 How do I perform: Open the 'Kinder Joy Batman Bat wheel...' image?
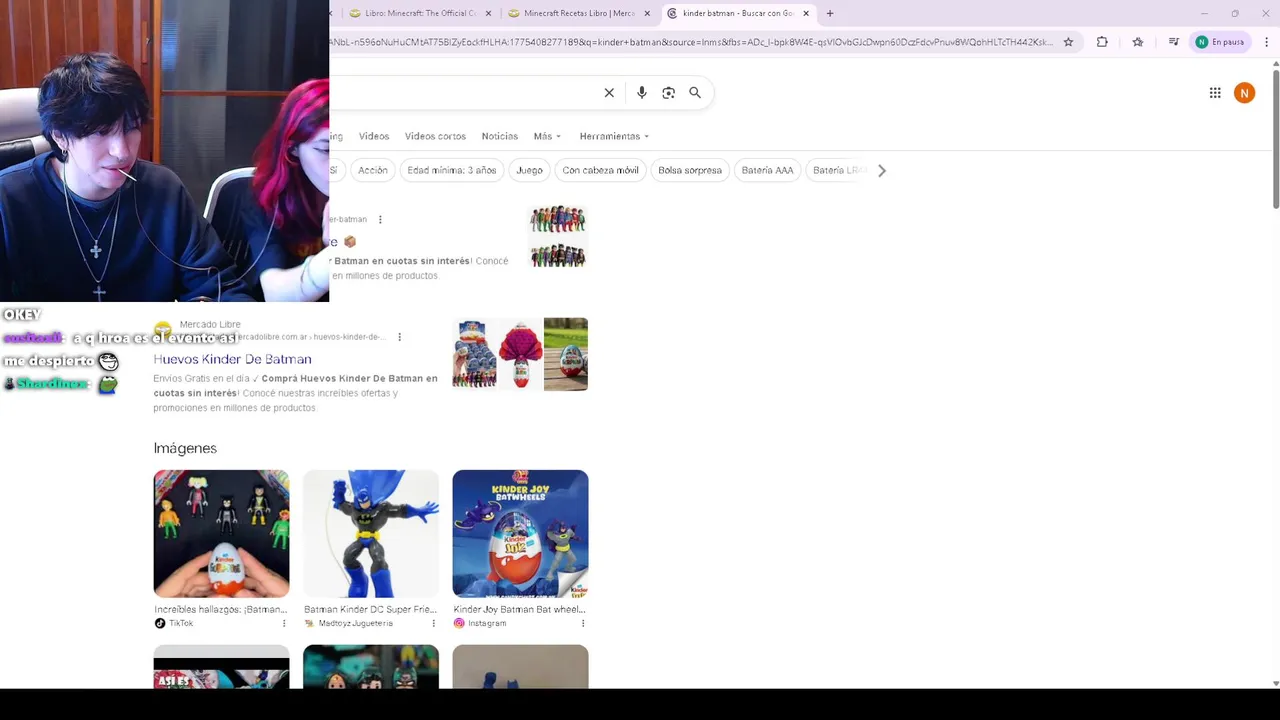click(x=520, y=534)
